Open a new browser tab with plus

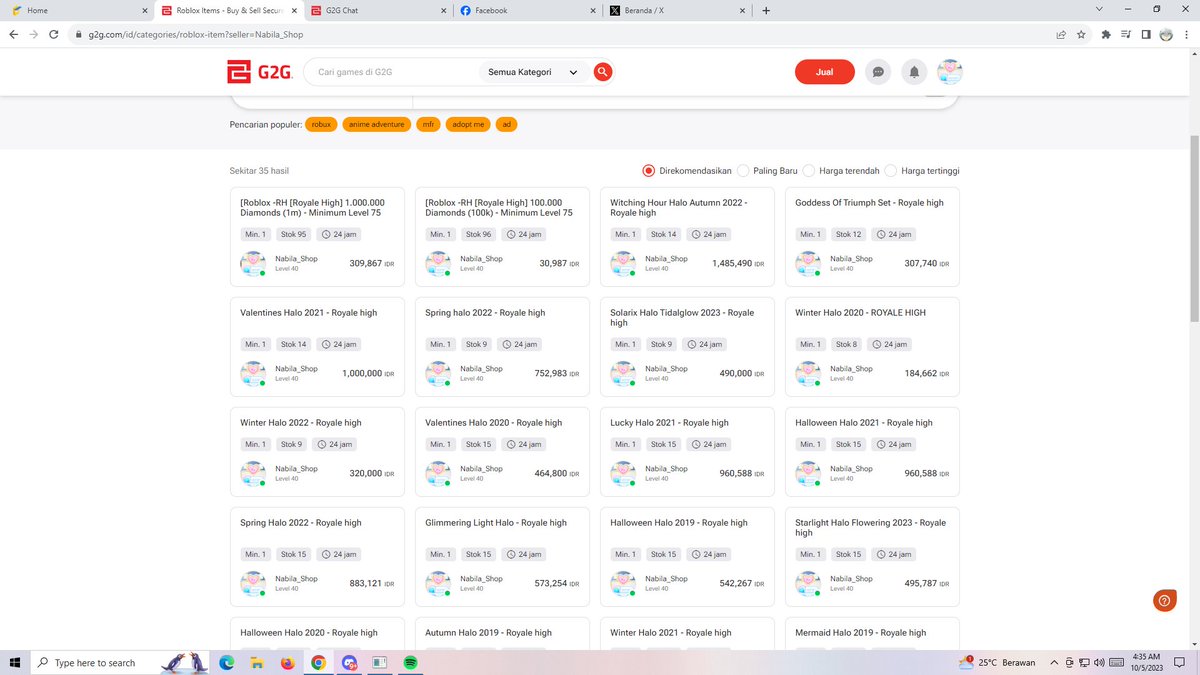click(x=766, y=11)
